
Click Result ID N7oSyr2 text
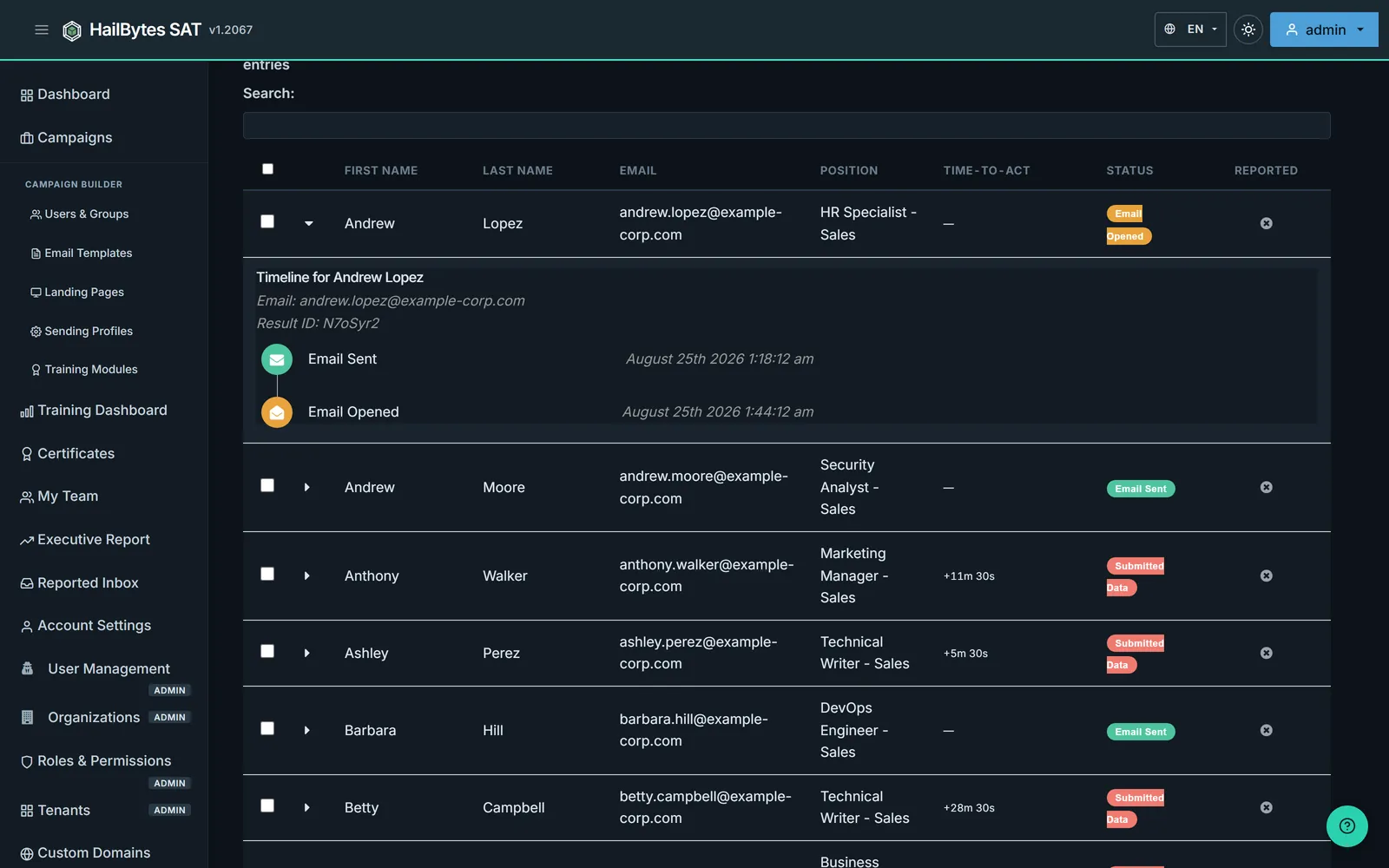click(318, 324)
